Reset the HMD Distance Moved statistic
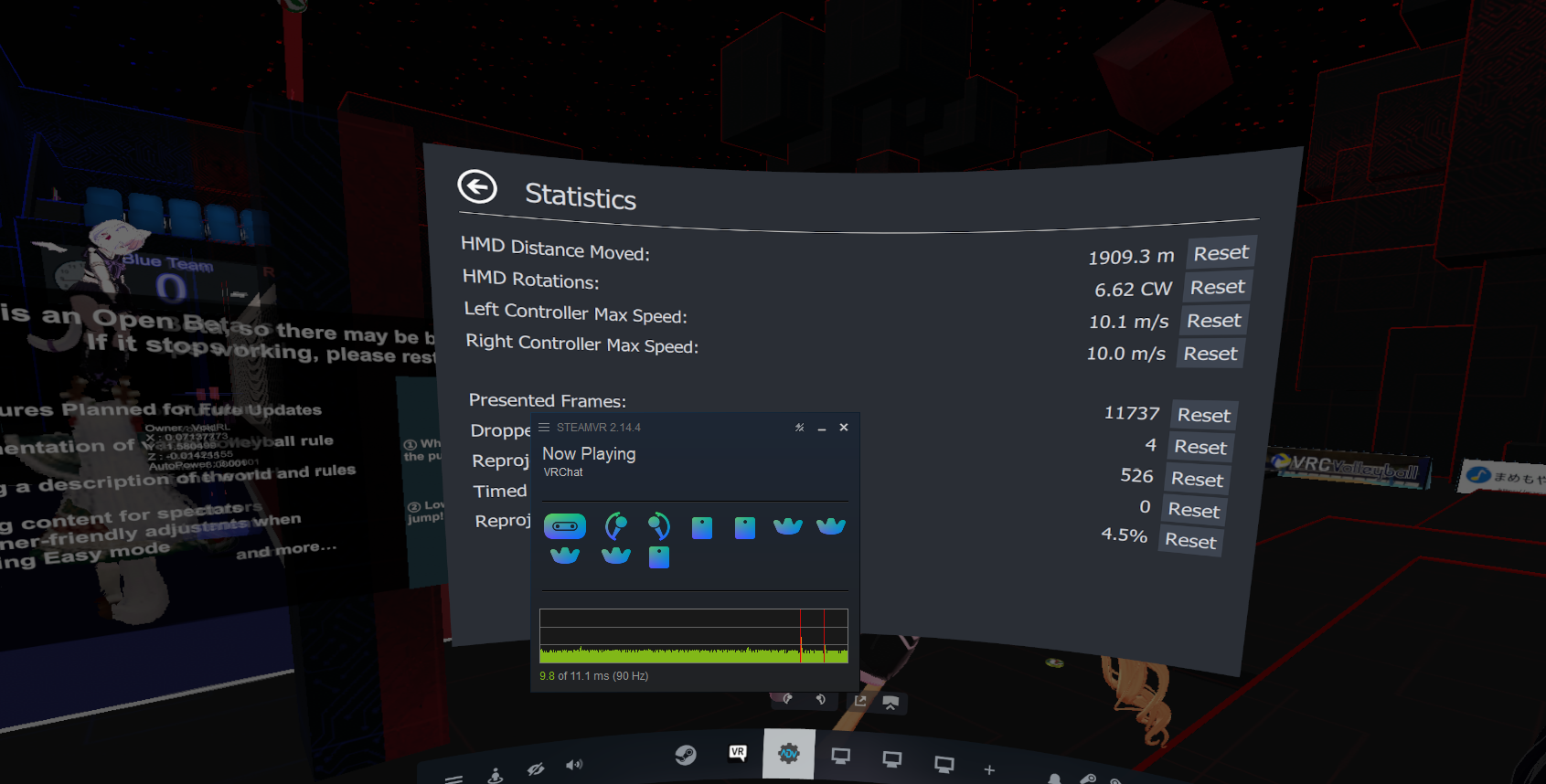Viewport: 1546px width, 784px height. coord(1221,253)
